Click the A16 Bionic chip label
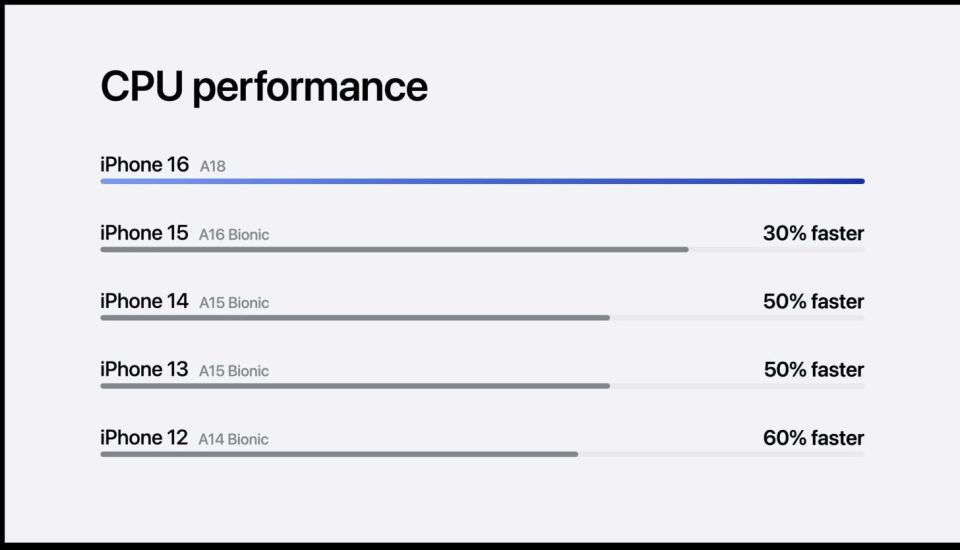Screen dimensions: 960x550 pos(234,235)
